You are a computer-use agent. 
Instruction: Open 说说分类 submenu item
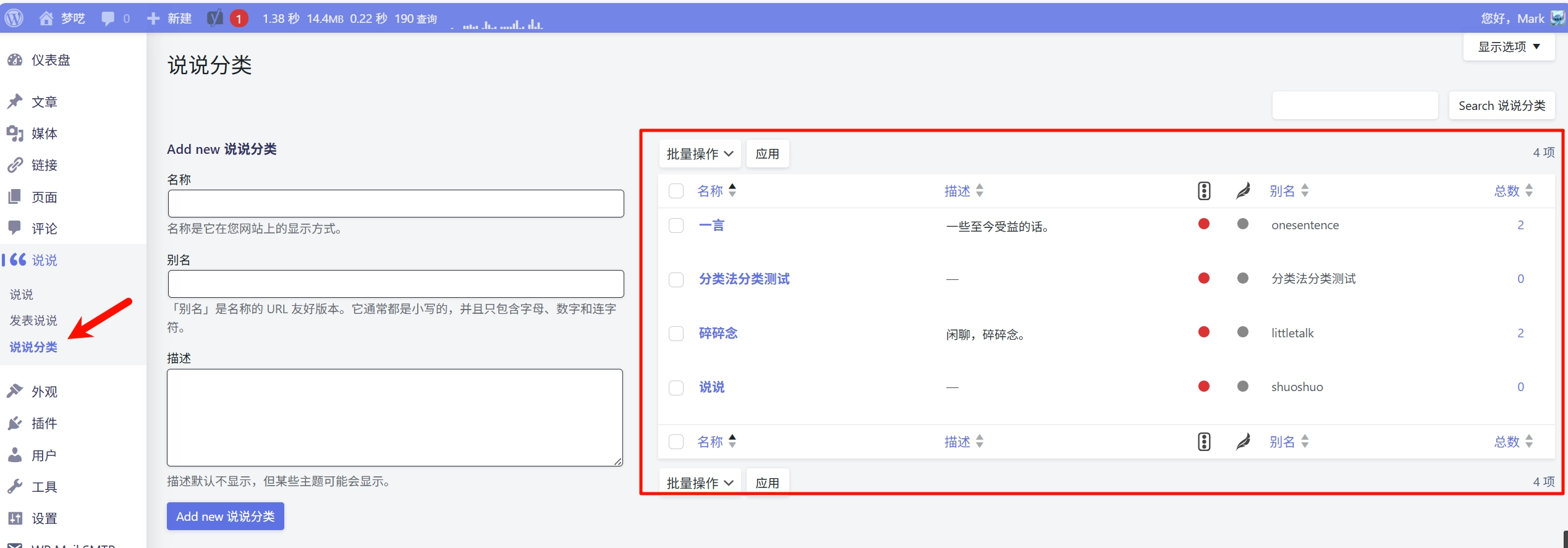[33, 347]
